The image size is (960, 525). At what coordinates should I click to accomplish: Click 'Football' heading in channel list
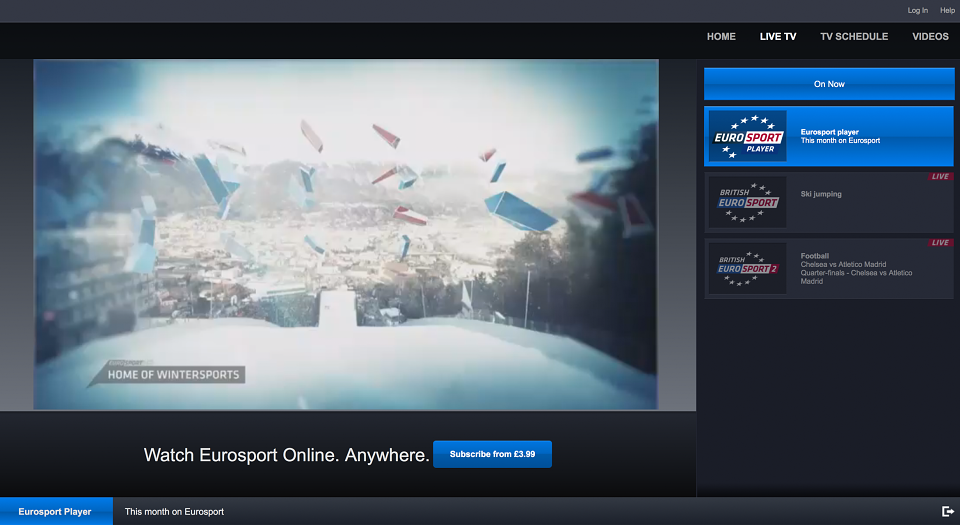(814, 256)
